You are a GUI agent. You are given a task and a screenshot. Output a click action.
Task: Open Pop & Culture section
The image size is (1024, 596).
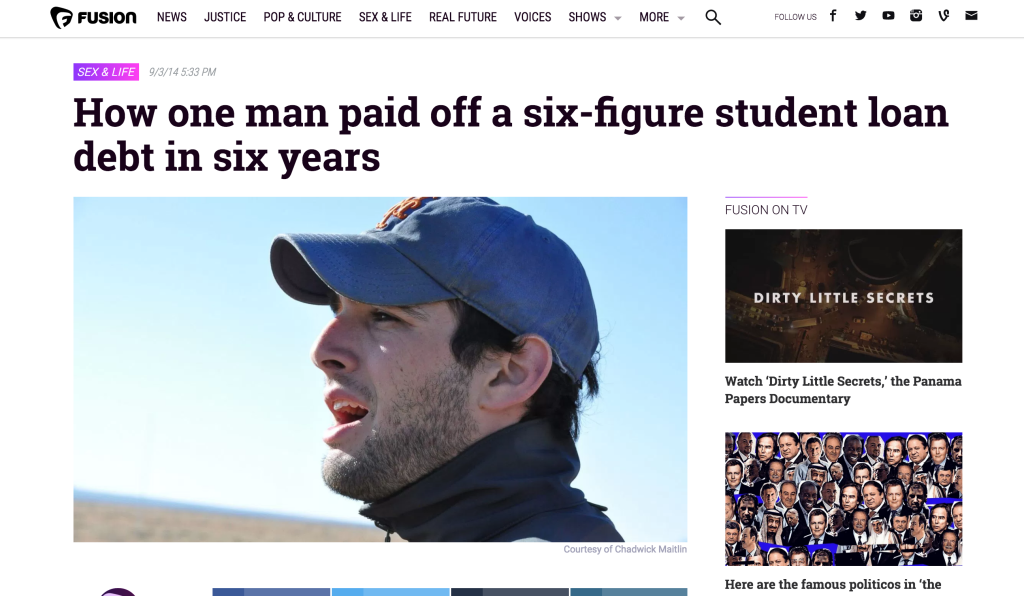302,17
